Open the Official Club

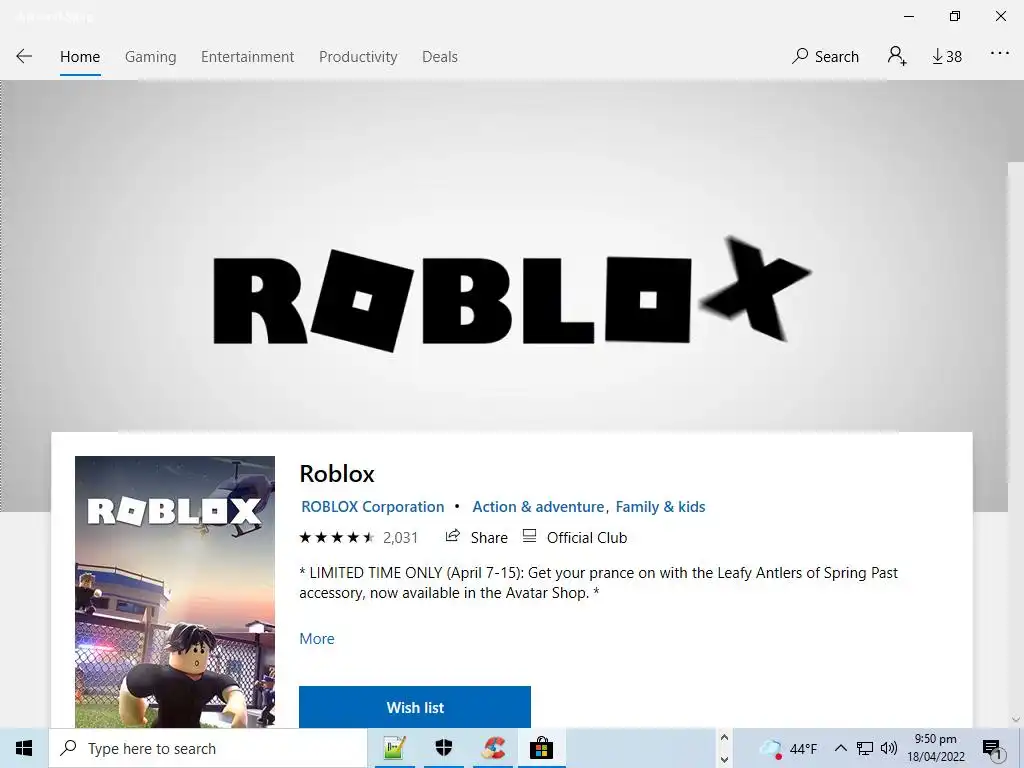(x=586, y=537)
